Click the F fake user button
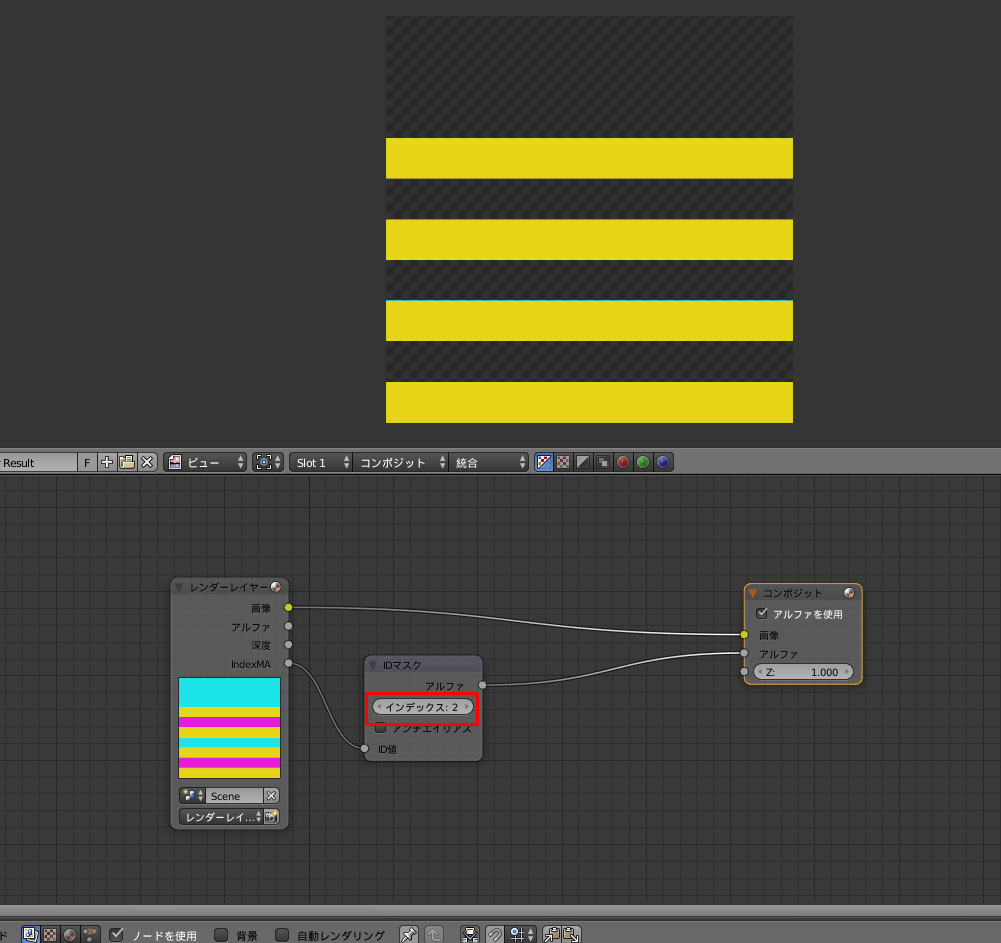Screen dimensions: 1001x943 coord(87,462)
